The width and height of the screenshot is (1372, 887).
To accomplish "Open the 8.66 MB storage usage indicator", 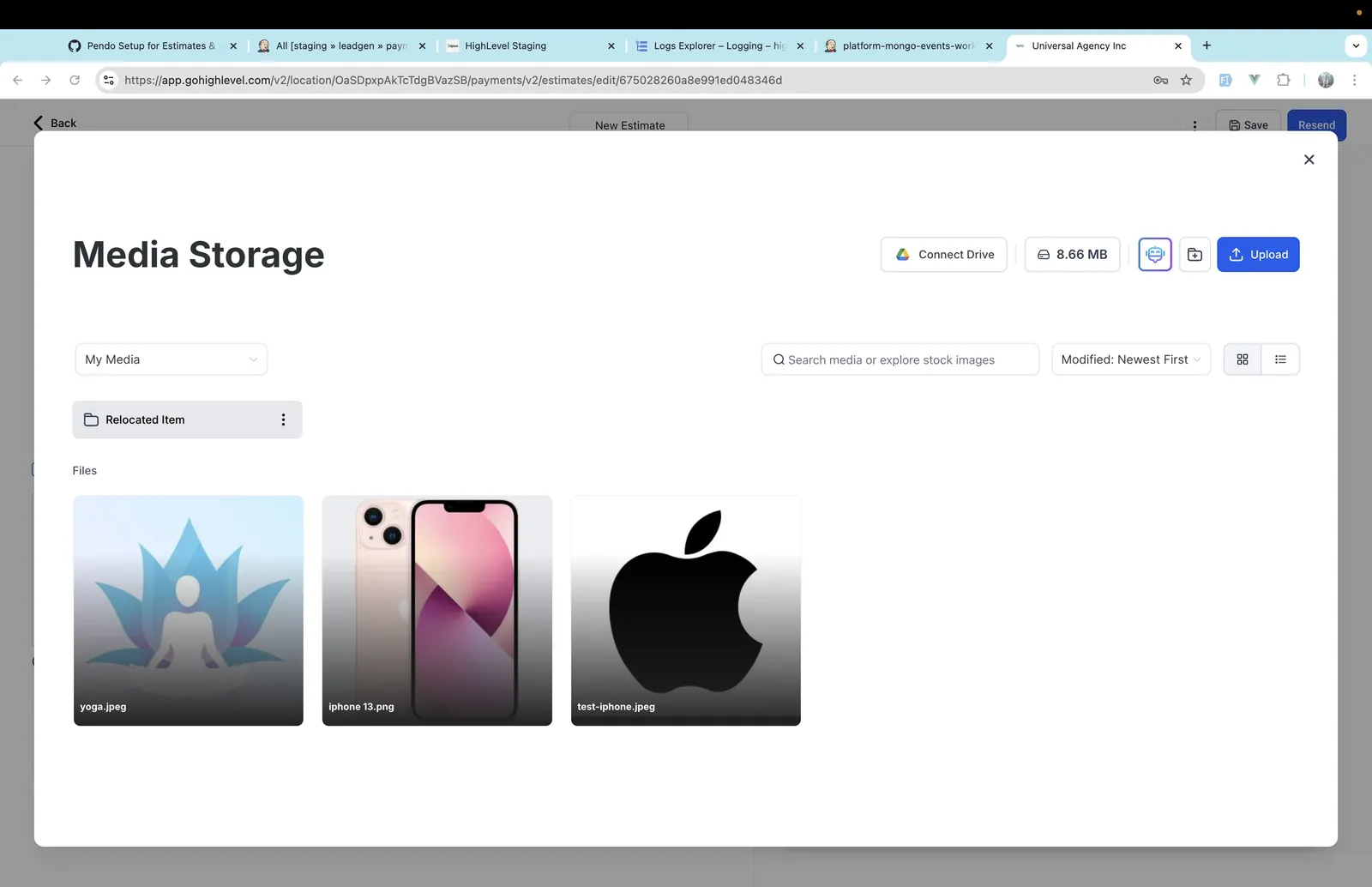I will [1072, 254].
